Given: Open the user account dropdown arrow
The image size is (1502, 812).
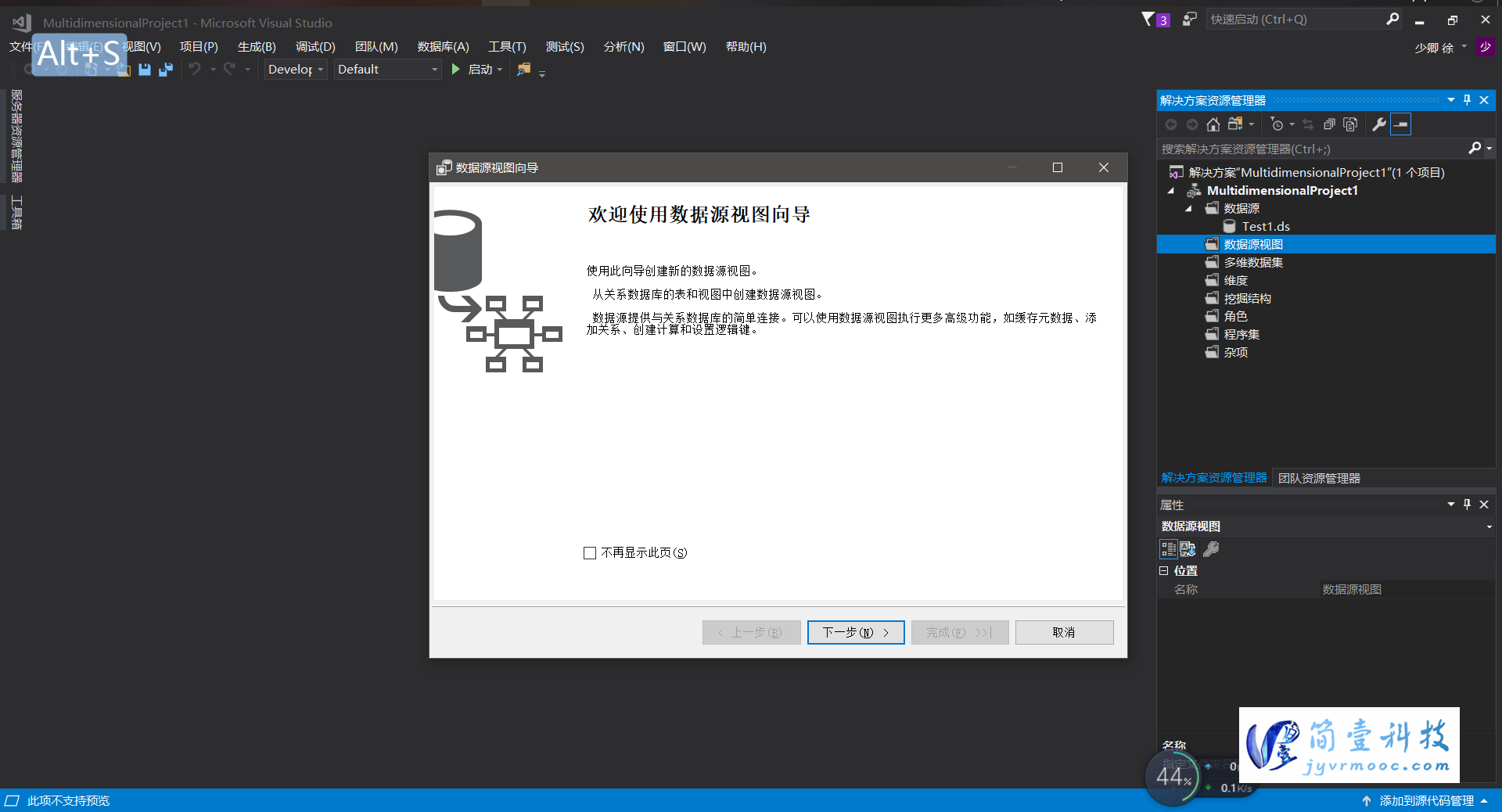Looking at the screenshot, I should coord(1464,46).
